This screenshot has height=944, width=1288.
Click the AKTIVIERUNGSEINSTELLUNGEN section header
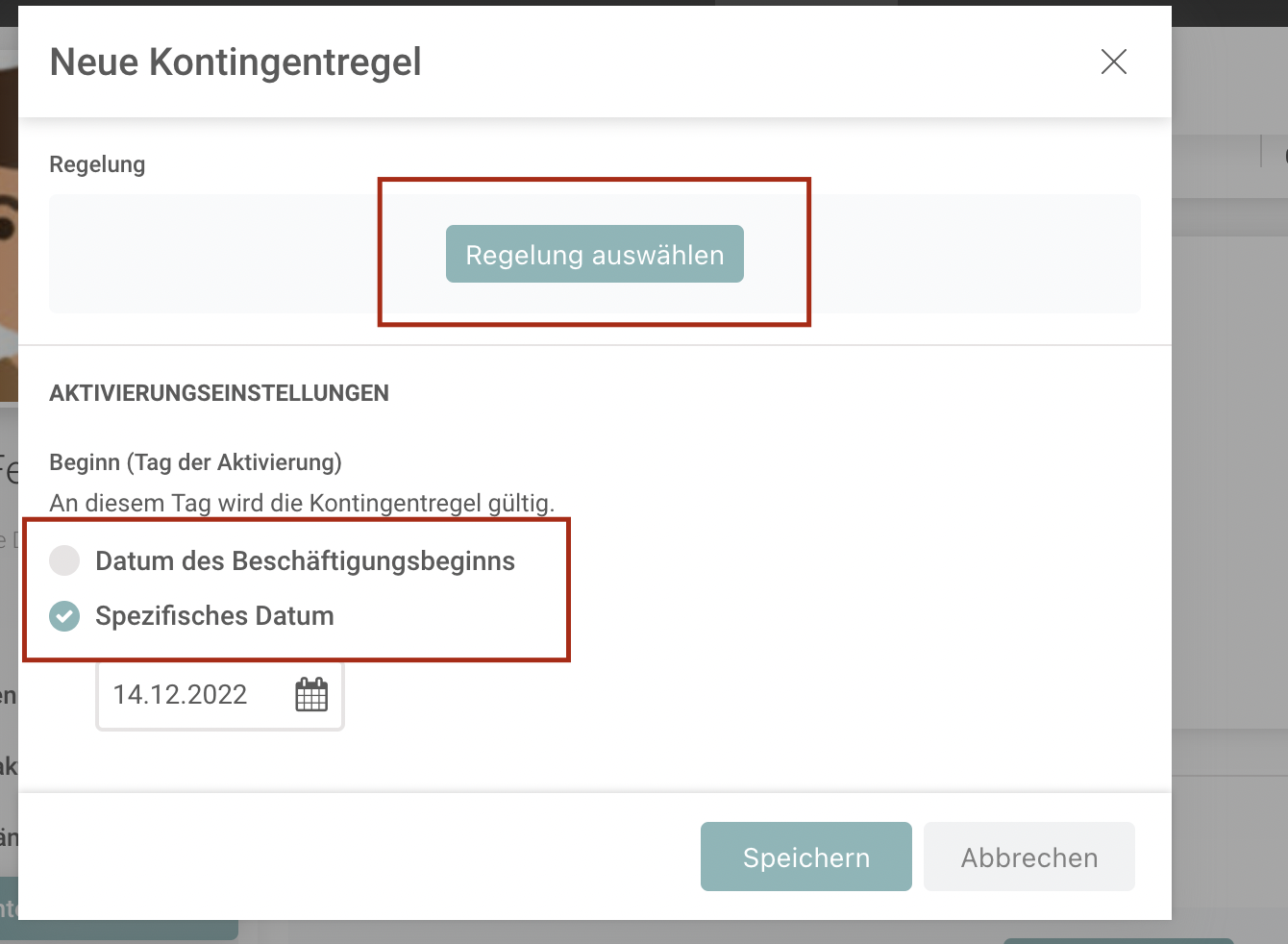[x=219, y=392]
